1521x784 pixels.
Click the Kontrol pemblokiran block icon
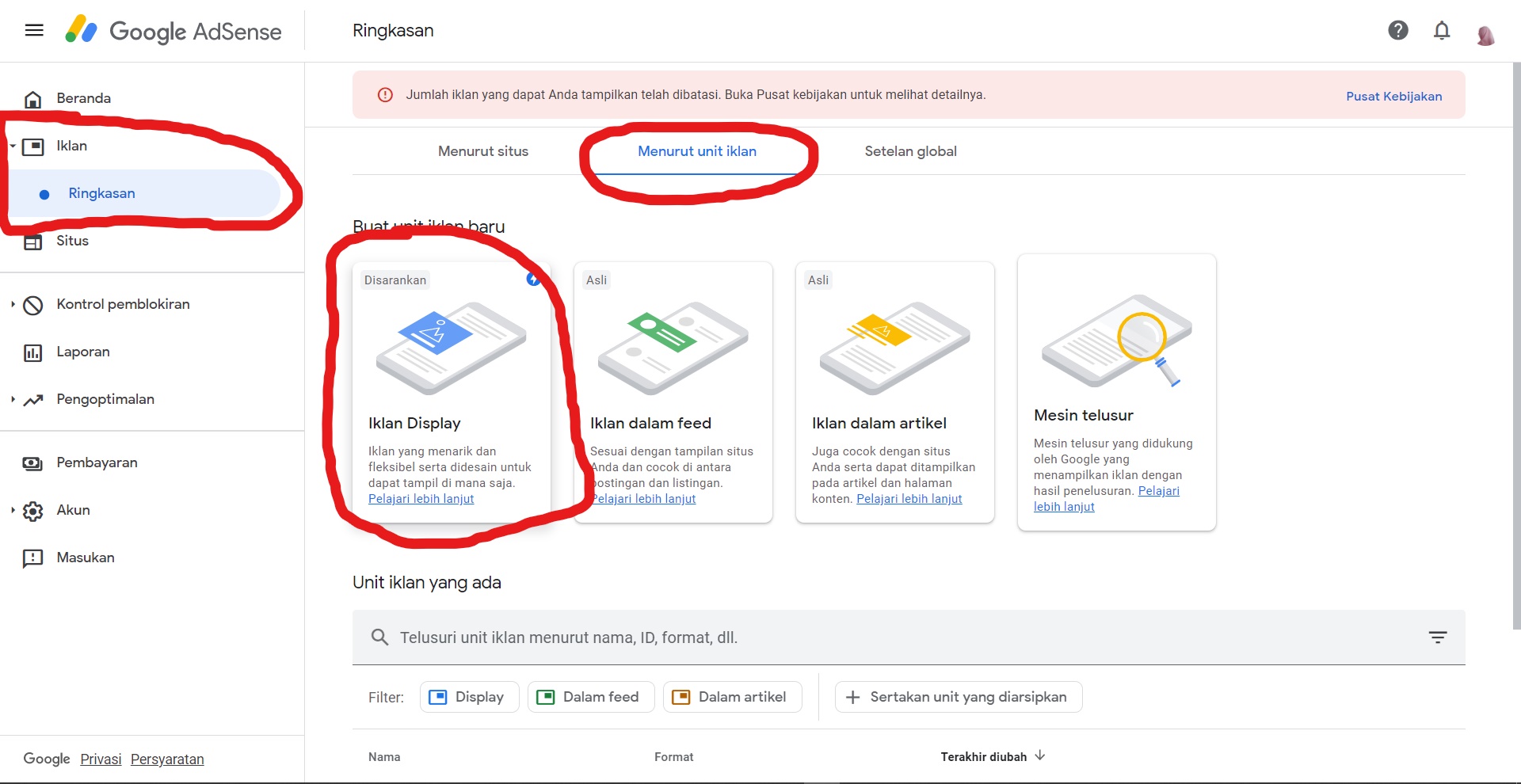[x=32, y=305]
